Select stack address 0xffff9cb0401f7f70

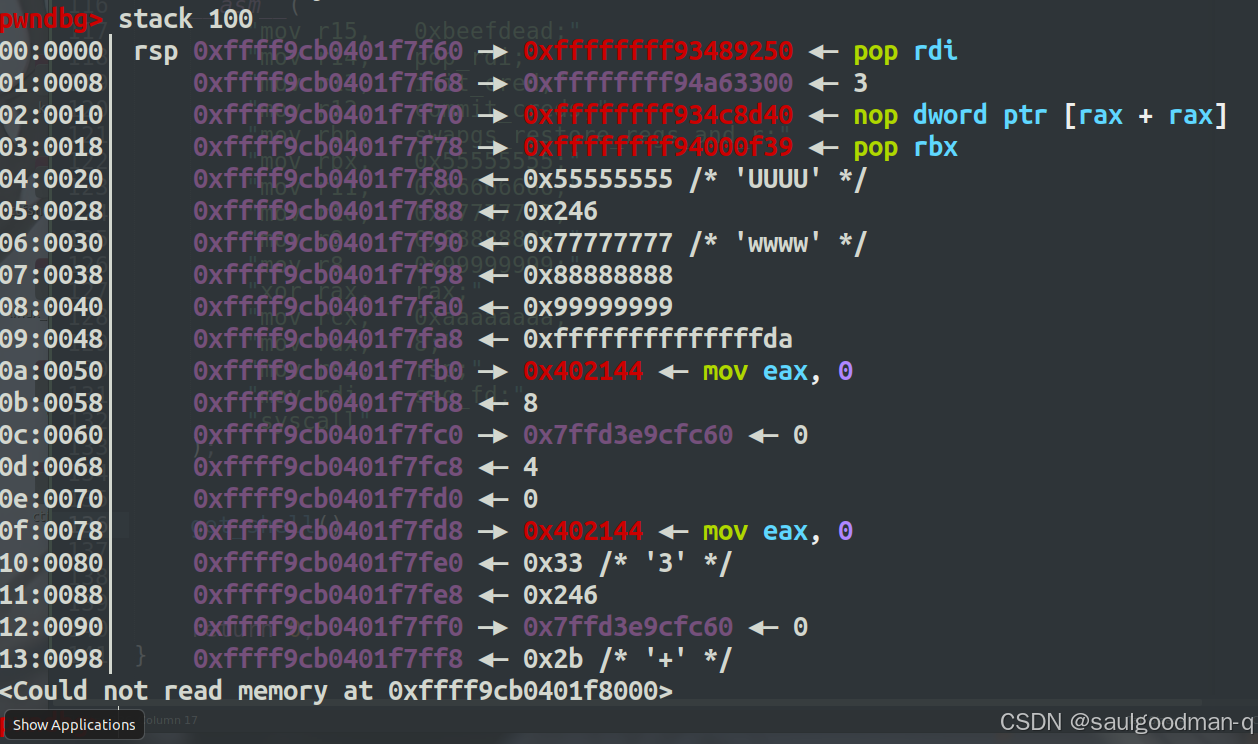click(x=328, y=115)
